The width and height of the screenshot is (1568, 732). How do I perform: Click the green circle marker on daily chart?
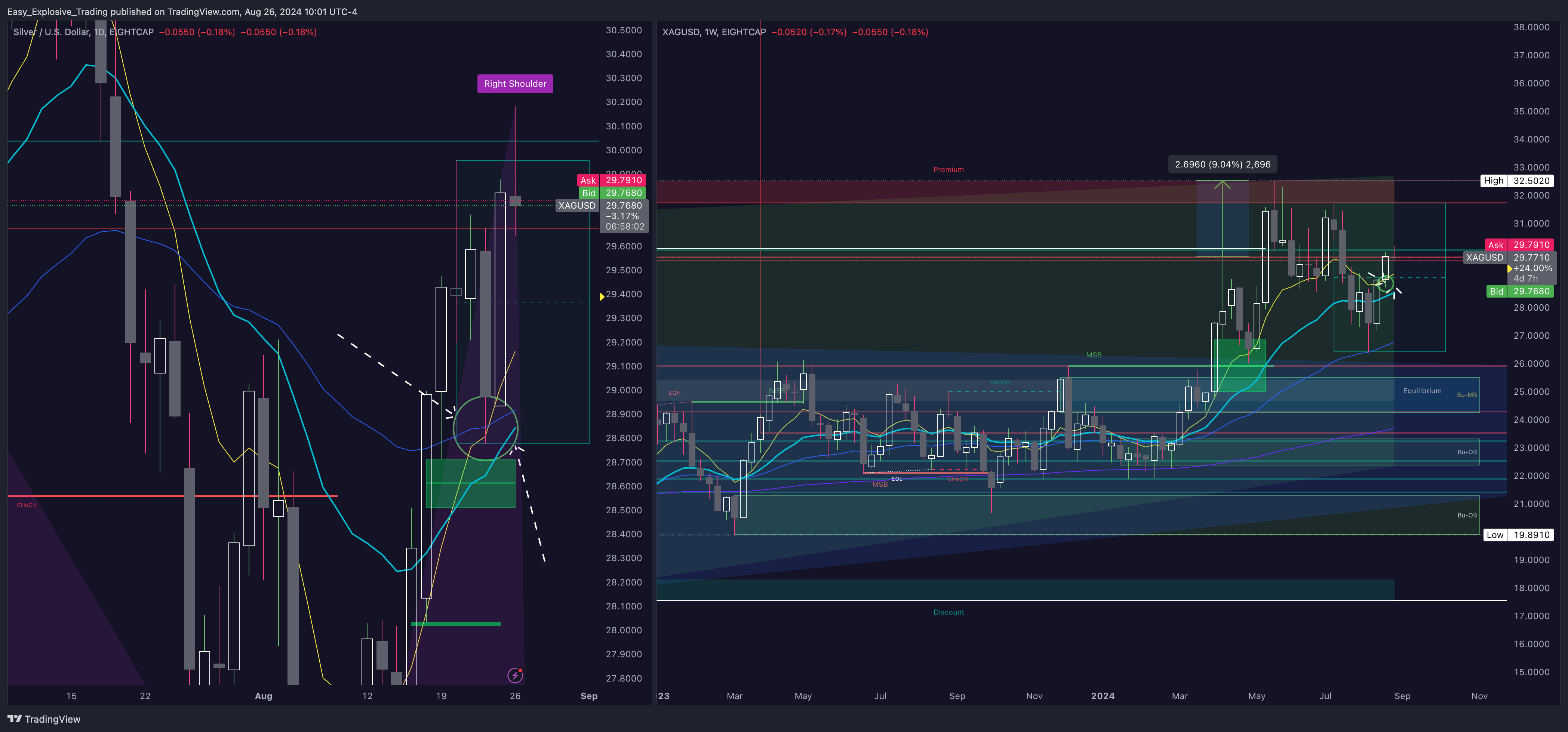tap(485, 428)
